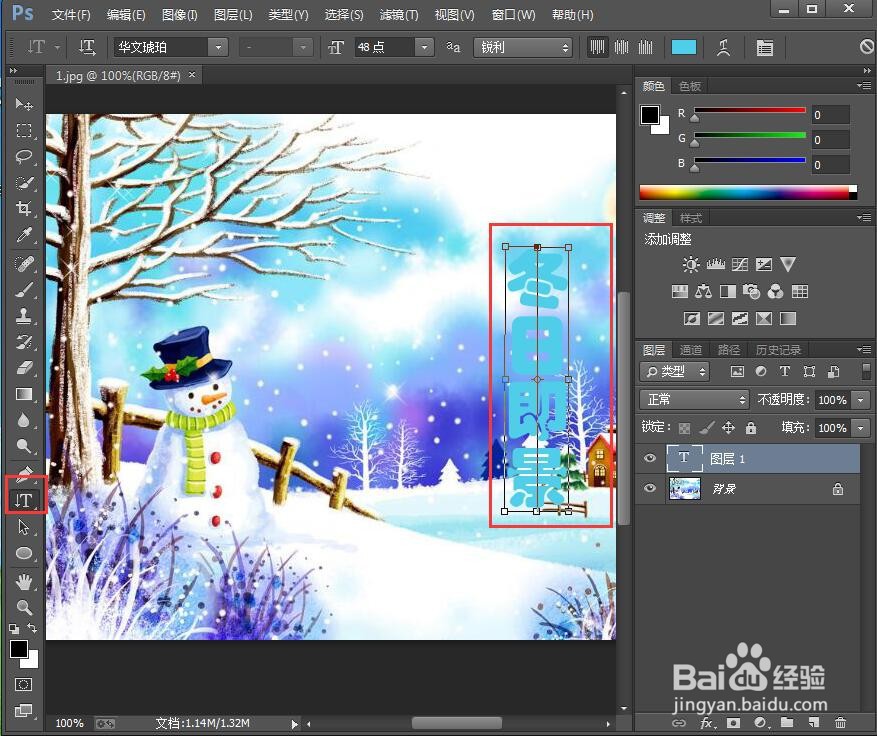Screen dimensions: 877x736
Task: Select the Vertical Type tool
Action: [x=23, y=499]
